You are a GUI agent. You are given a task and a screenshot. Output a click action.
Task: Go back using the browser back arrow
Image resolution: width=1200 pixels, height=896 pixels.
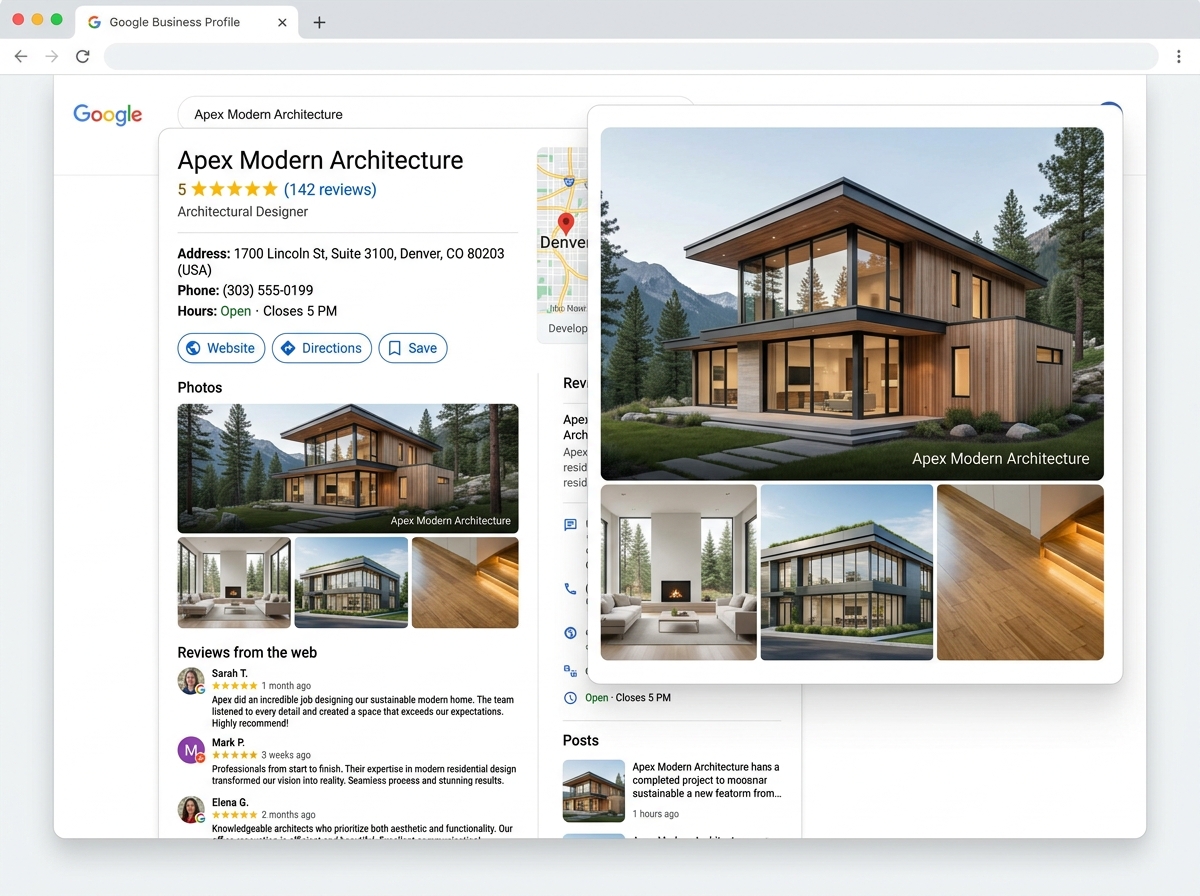coord(20,56)
